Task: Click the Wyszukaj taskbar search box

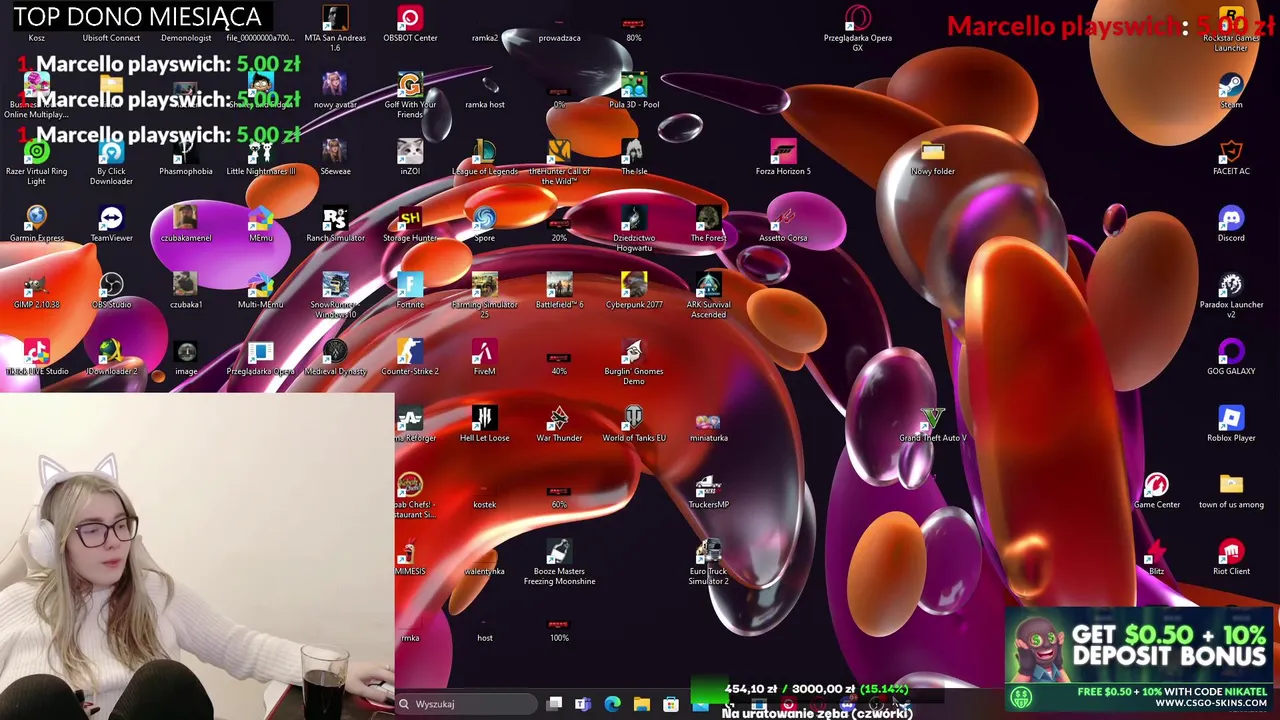Action: (467, 704)
